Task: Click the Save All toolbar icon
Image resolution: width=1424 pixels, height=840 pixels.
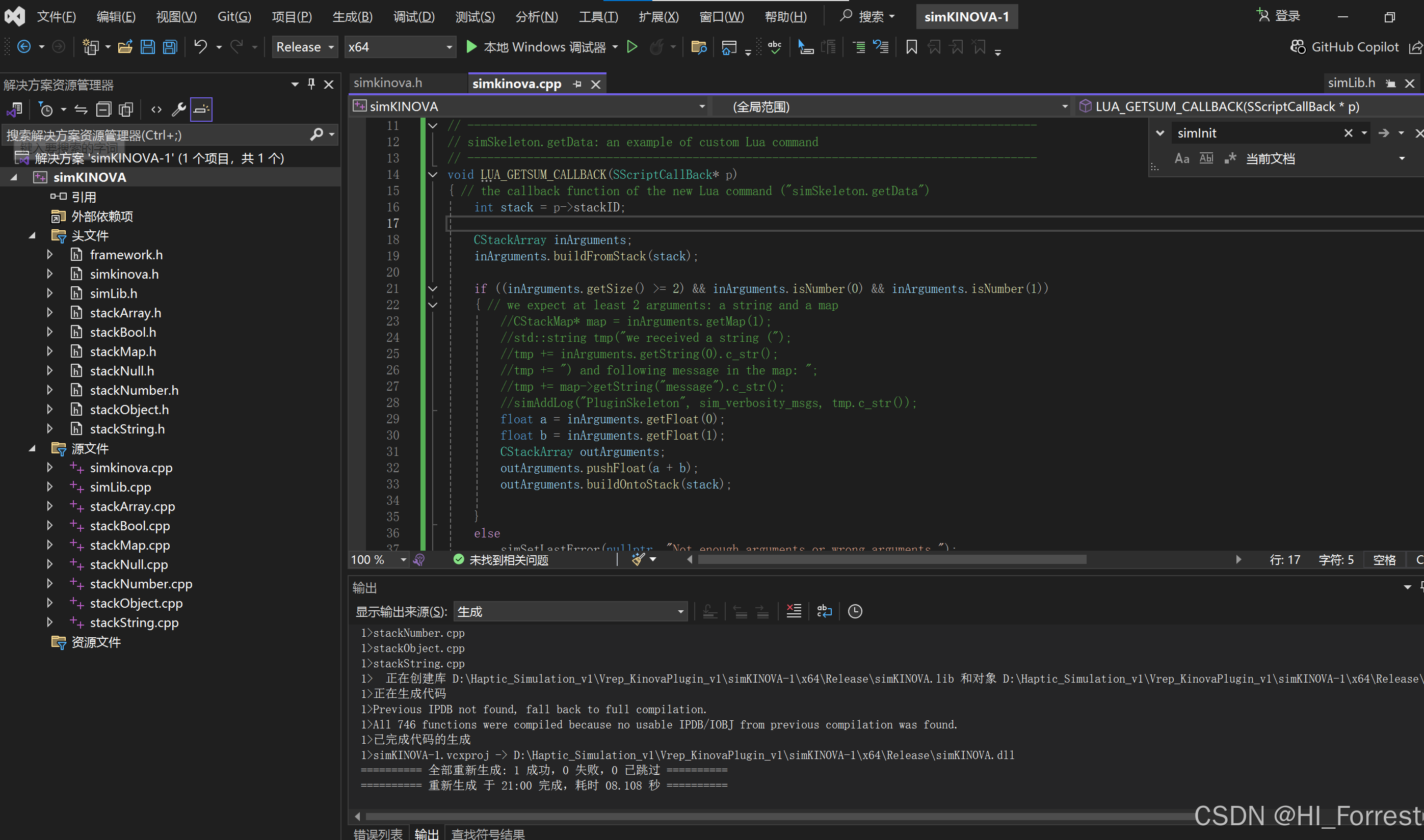Action: point(170,47)
